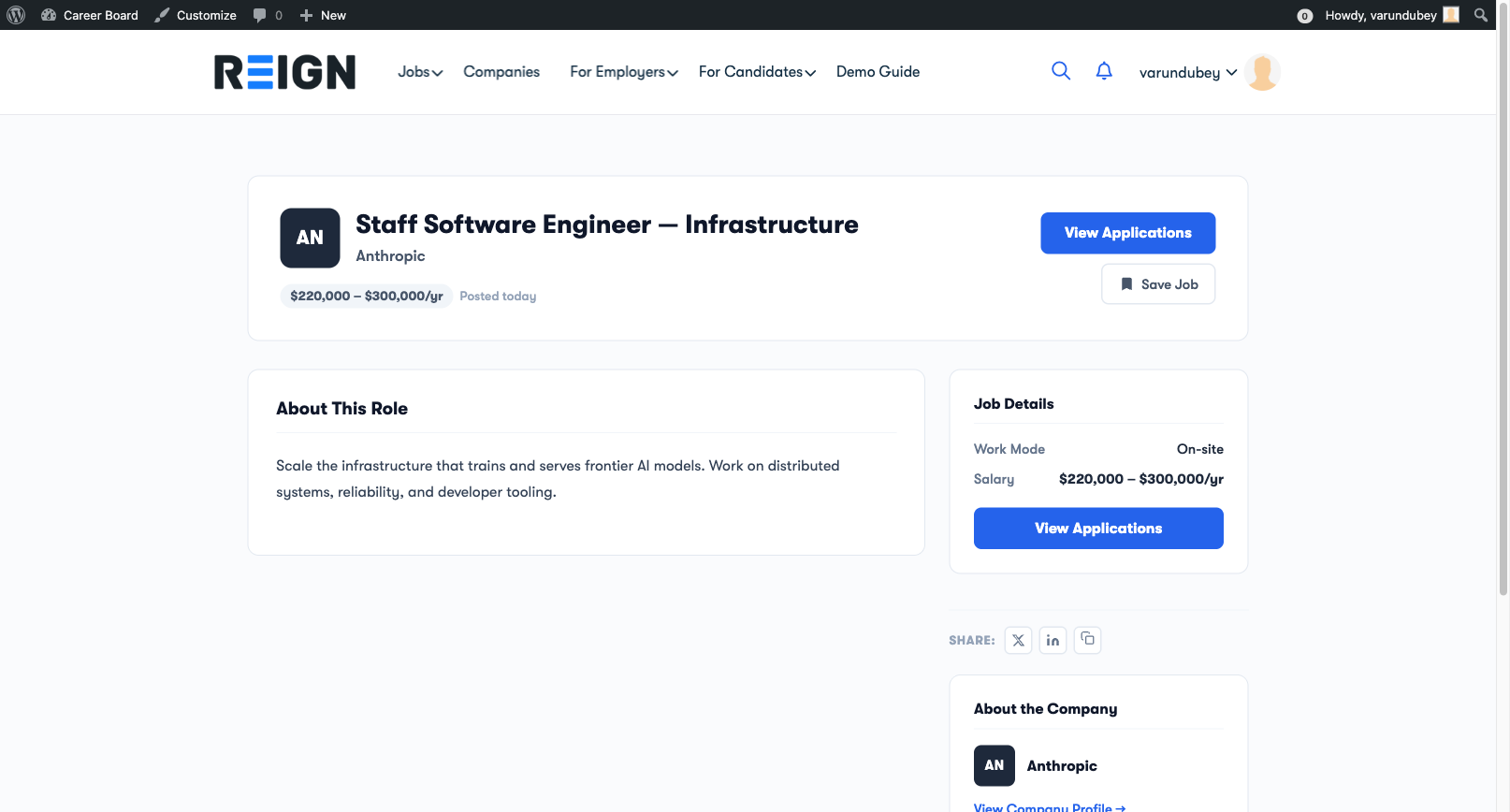Click the Staff Software Engineer — Infrastructure title
The height and width of the screenshot is (812, 1510).
(x=607, y=225)
